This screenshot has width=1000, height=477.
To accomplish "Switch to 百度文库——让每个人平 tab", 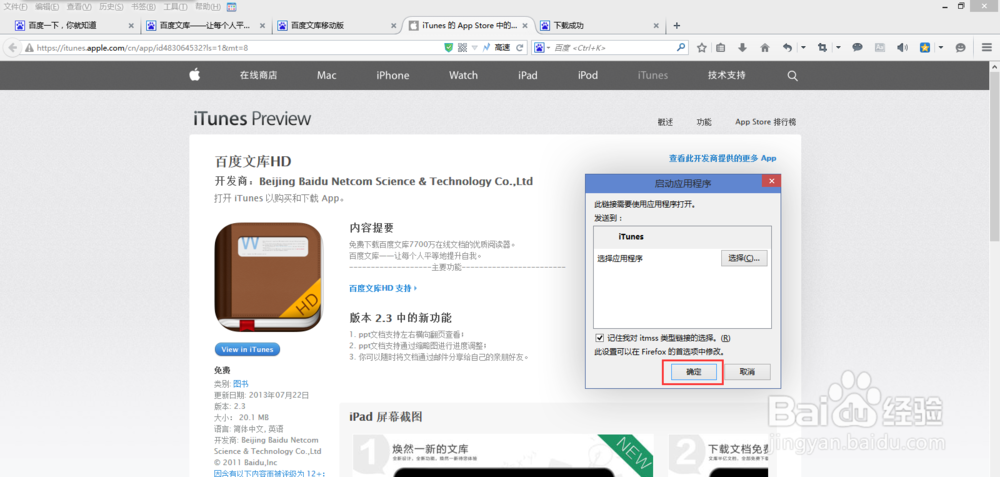I will (204, 26).
